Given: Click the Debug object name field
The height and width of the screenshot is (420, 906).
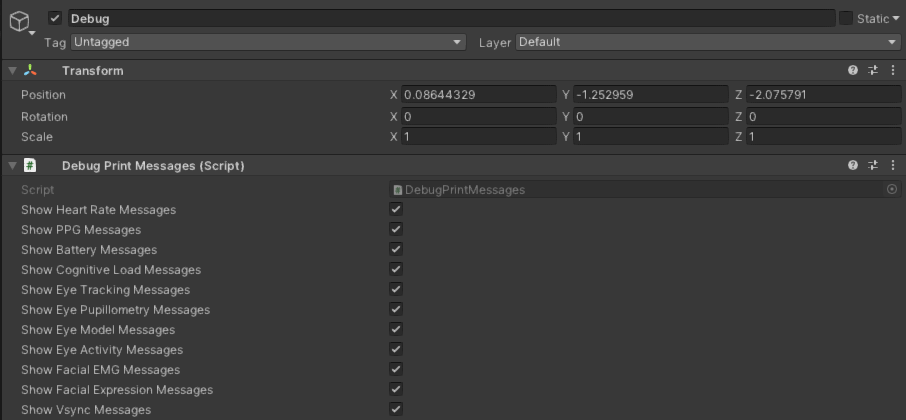Looking at the screenshot, I should [450, 18].
